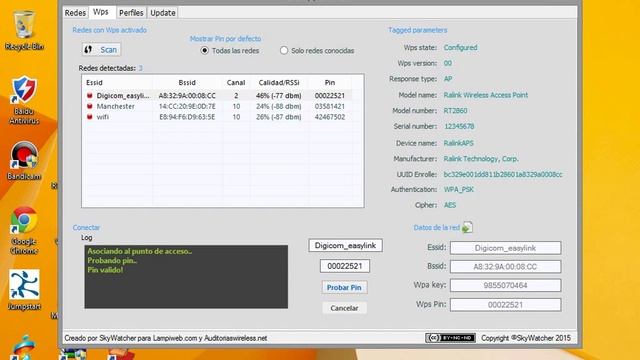This screenshot has width=640, height=360.
Task: Sort by the Bssid column header
Action: point(187,82)
